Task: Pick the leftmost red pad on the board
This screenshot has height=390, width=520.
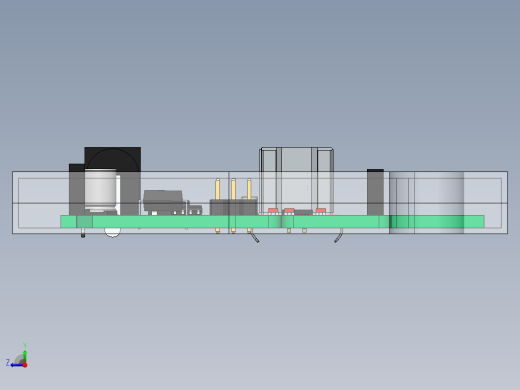Action: pyautogui.click(x=273, y=211)
